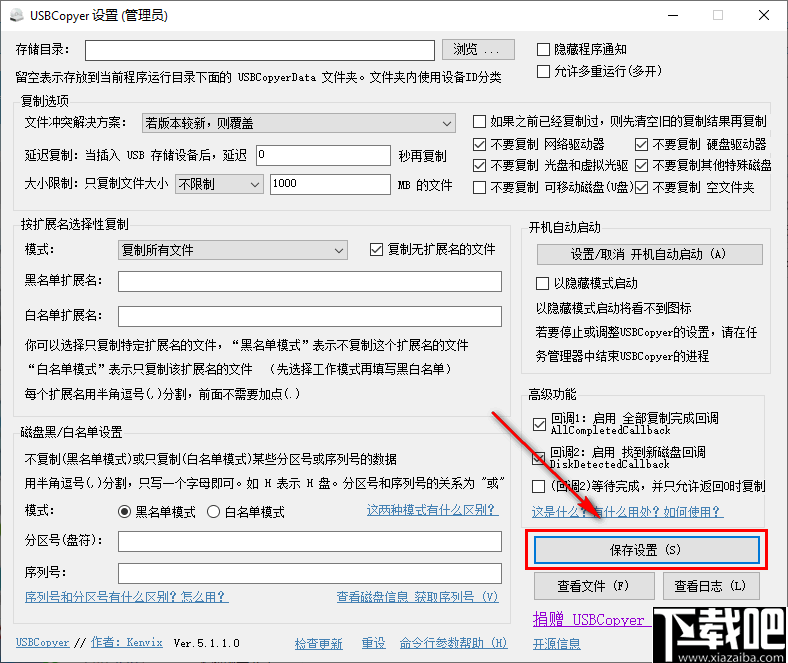The width and height of the screenshot is (788, 663).
Task: Click the 检查更新 link
Action: tap(319, 643)
